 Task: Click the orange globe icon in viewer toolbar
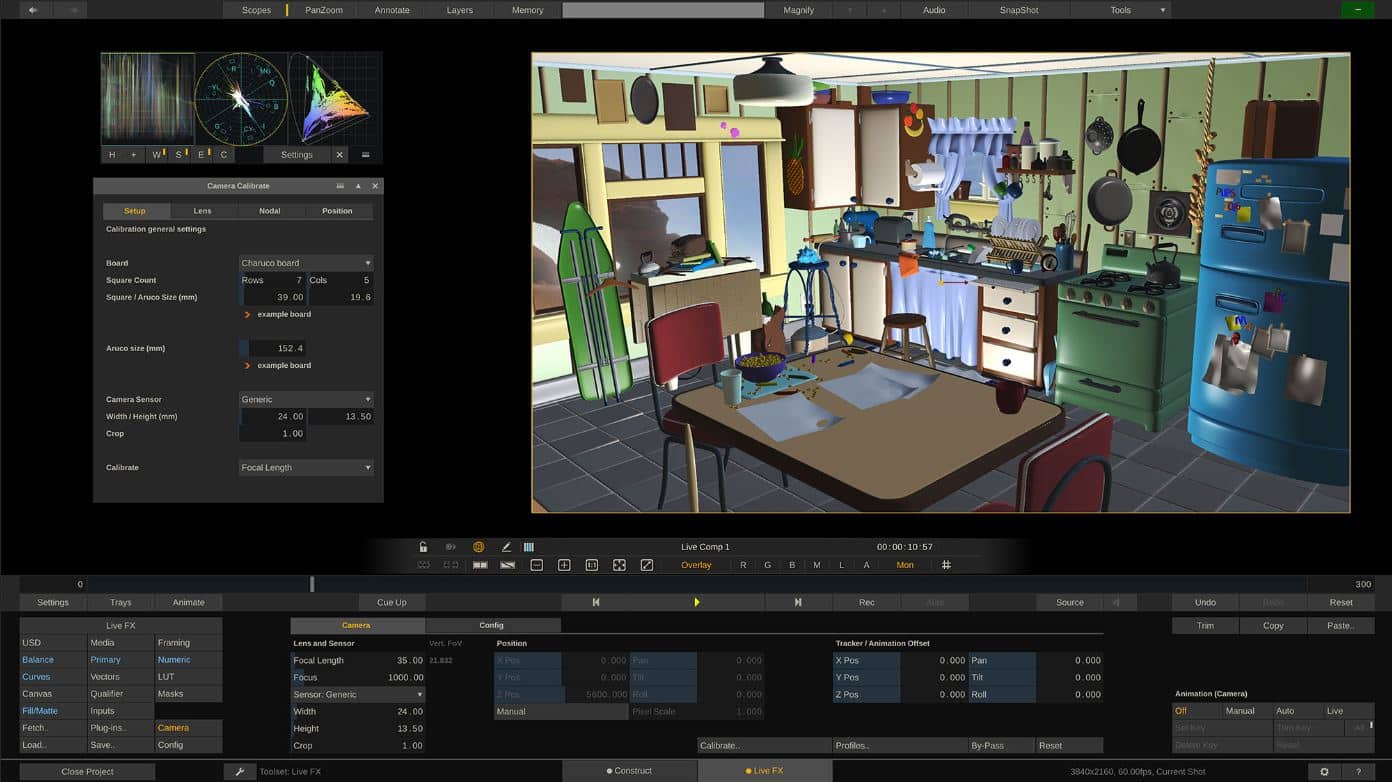click(x=479, y=547)
